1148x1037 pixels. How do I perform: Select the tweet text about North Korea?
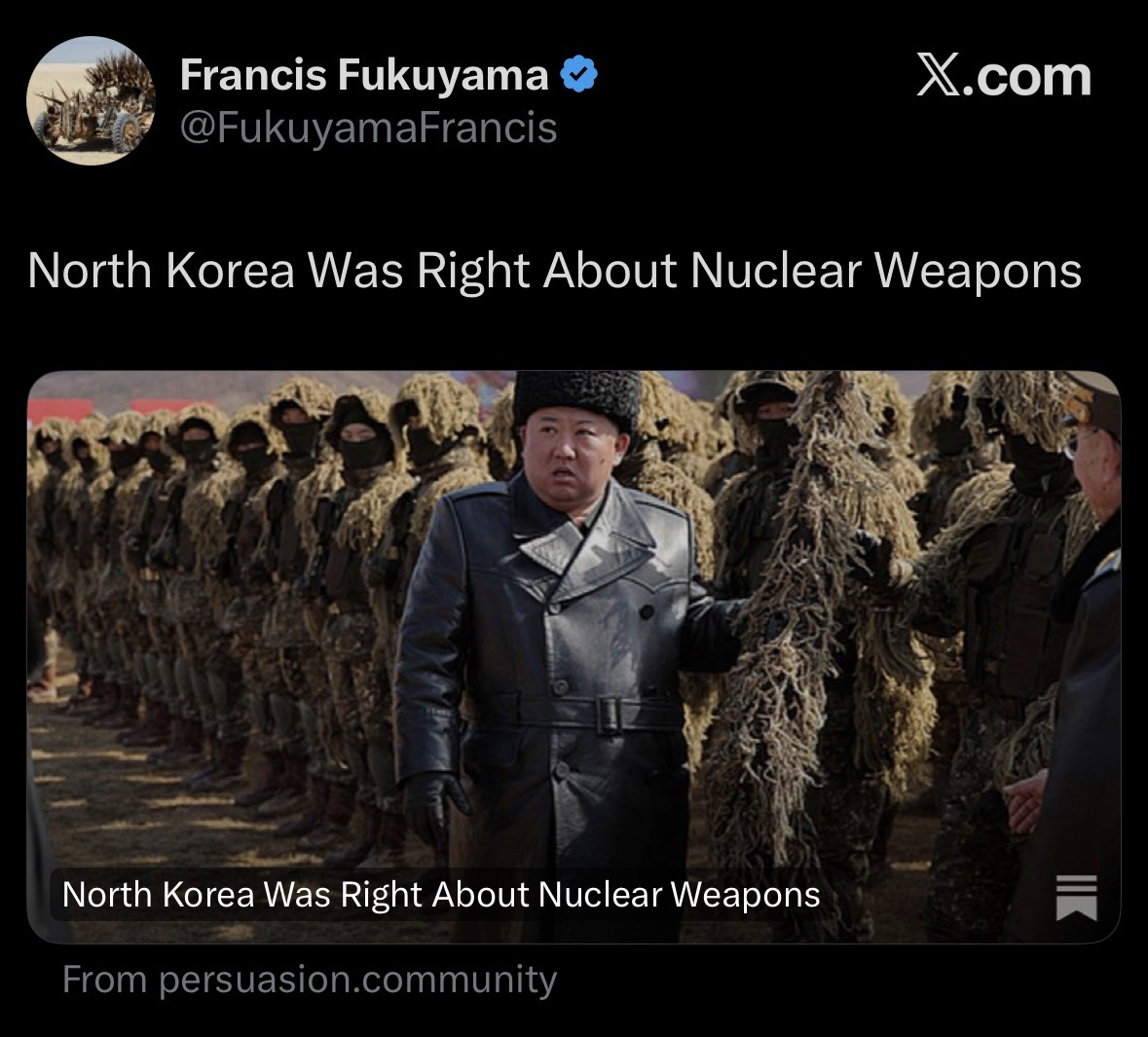pyautogui.click(x=554, y=271)
